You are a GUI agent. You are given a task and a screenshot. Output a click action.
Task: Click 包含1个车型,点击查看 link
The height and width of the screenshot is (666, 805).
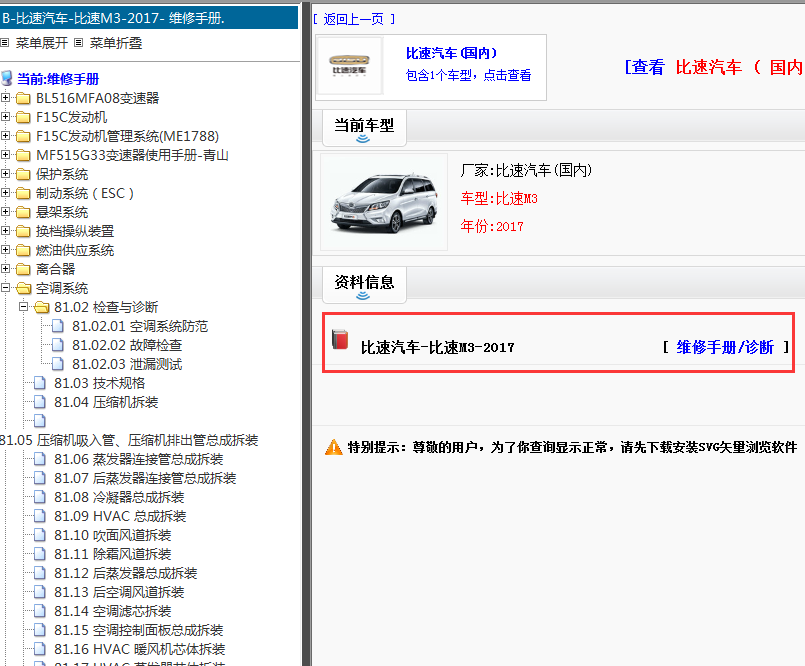tap(468, 75)
